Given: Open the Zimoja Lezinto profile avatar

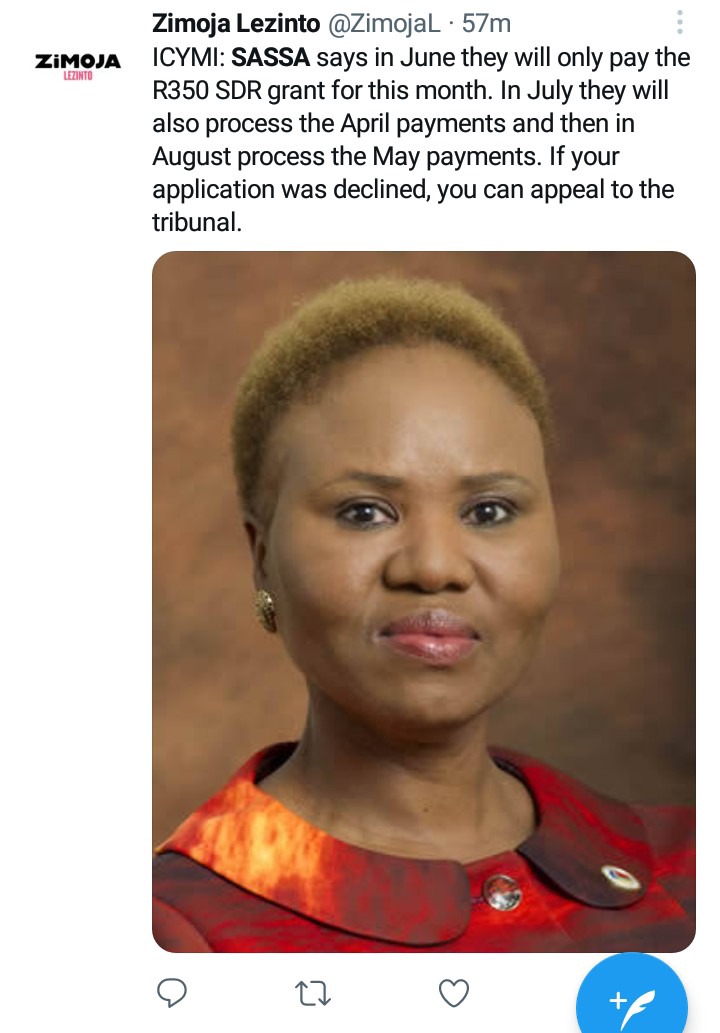Looking at the screenshot, I should click(x=78, y=66).
